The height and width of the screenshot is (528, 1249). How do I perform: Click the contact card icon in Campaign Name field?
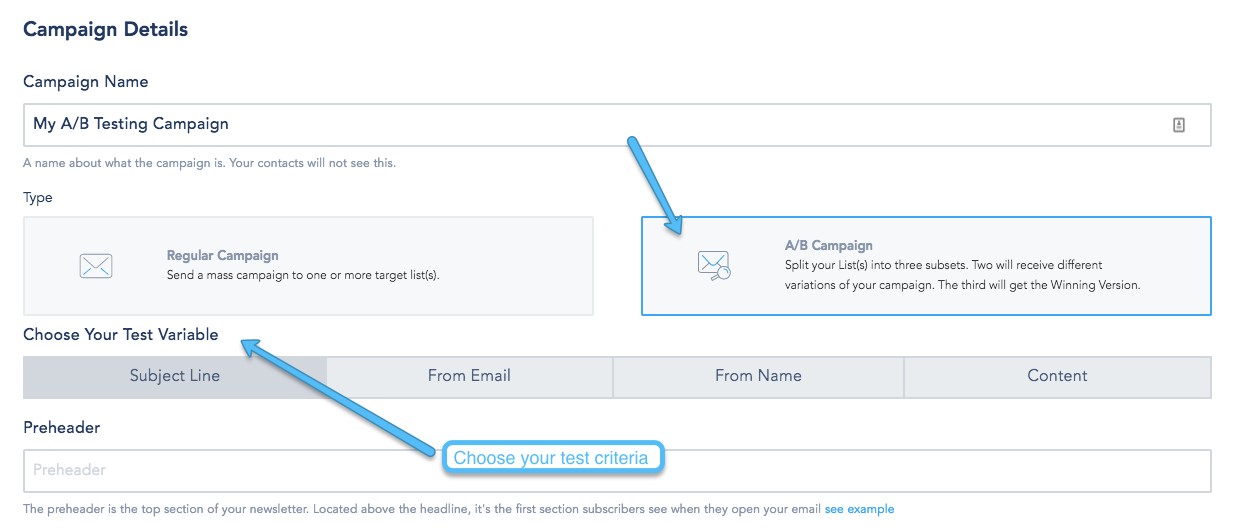[1179, 125]
